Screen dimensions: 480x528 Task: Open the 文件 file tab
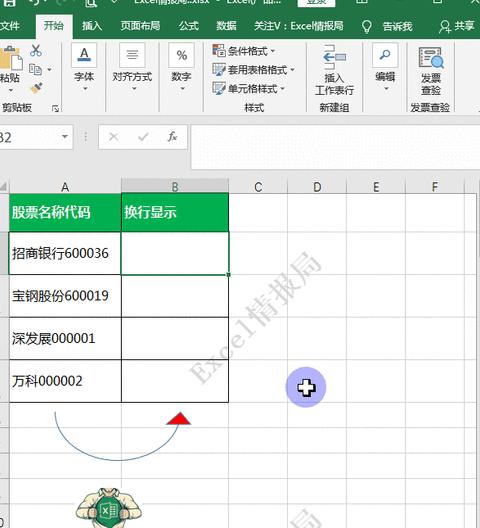pos(9,26)
